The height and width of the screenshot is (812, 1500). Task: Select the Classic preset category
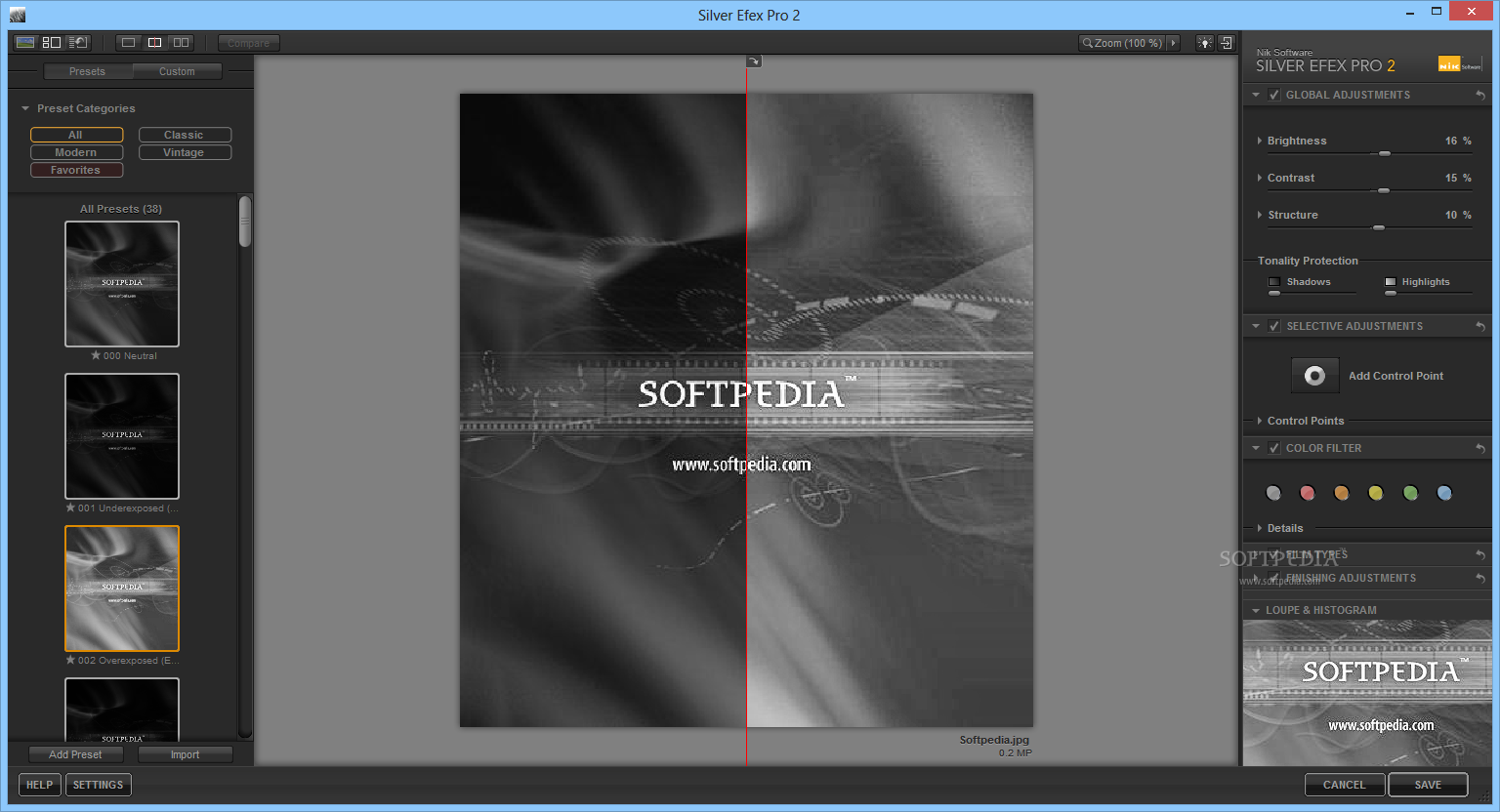click(x=185, y=135)
